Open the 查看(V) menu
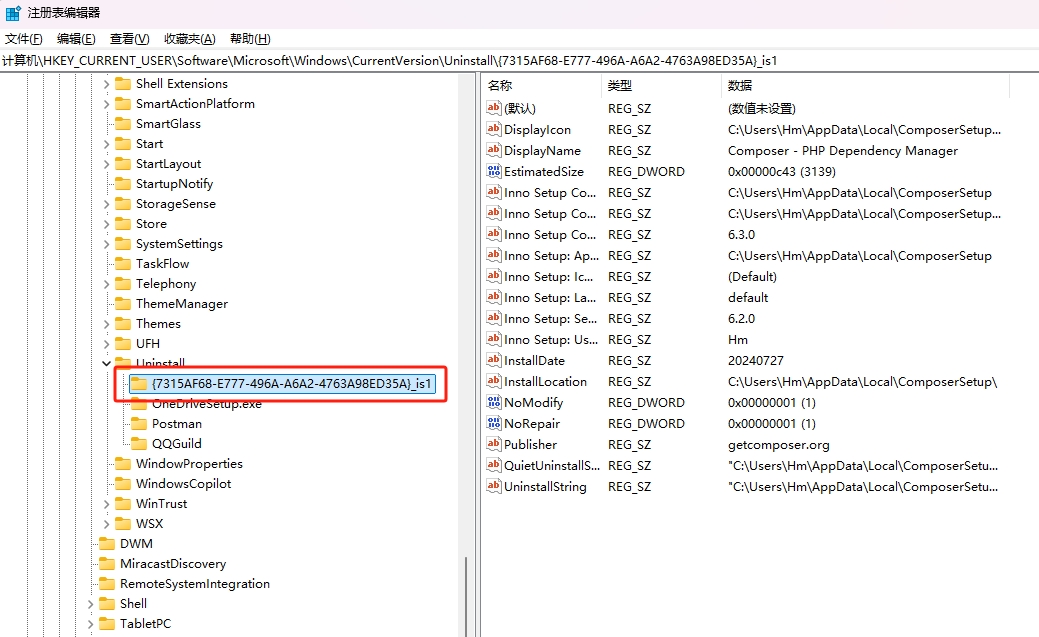 [x=129, y=38]
